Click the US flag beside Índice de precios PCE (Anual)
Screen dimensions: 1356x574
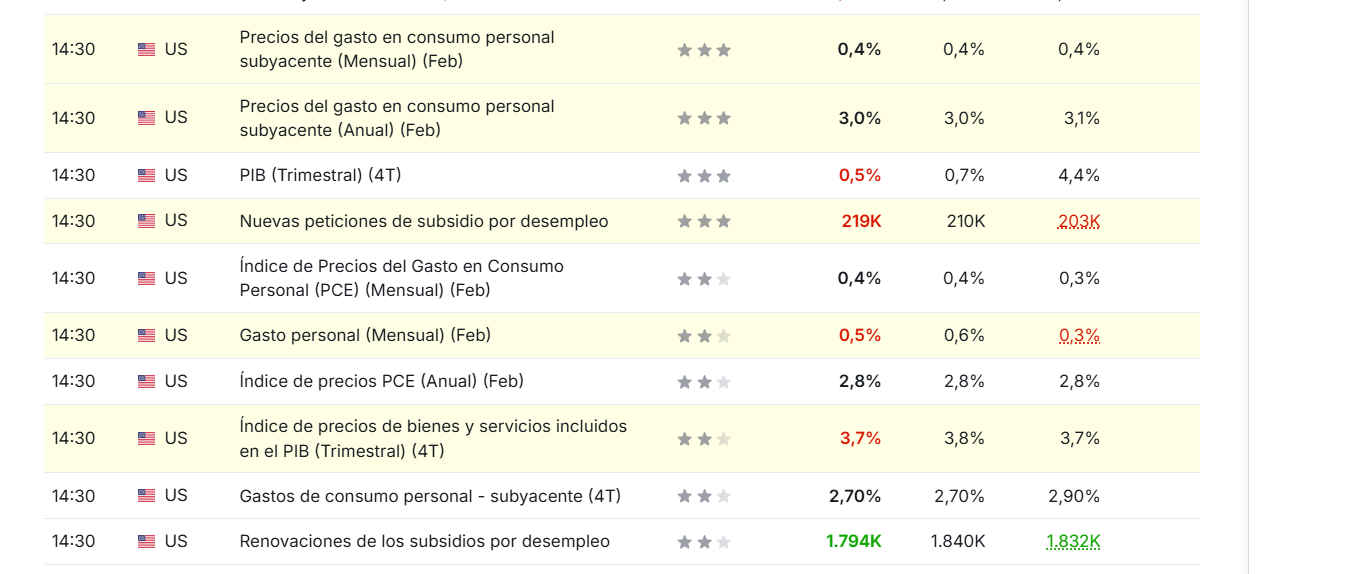(x=146, y=382)
